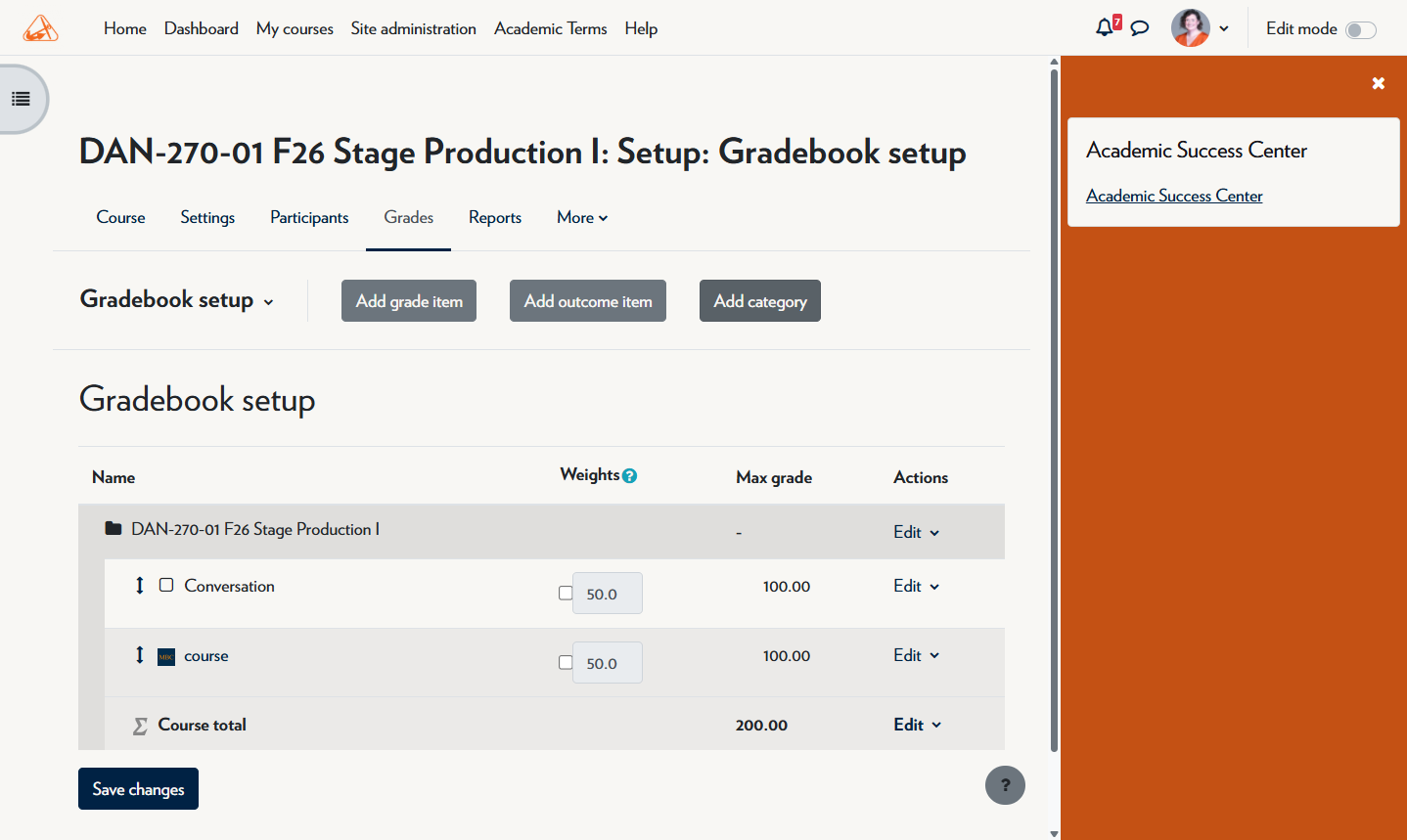Screen dimensions: 1407x840
Task: Close the orange block drawer
Action: 1379,83
